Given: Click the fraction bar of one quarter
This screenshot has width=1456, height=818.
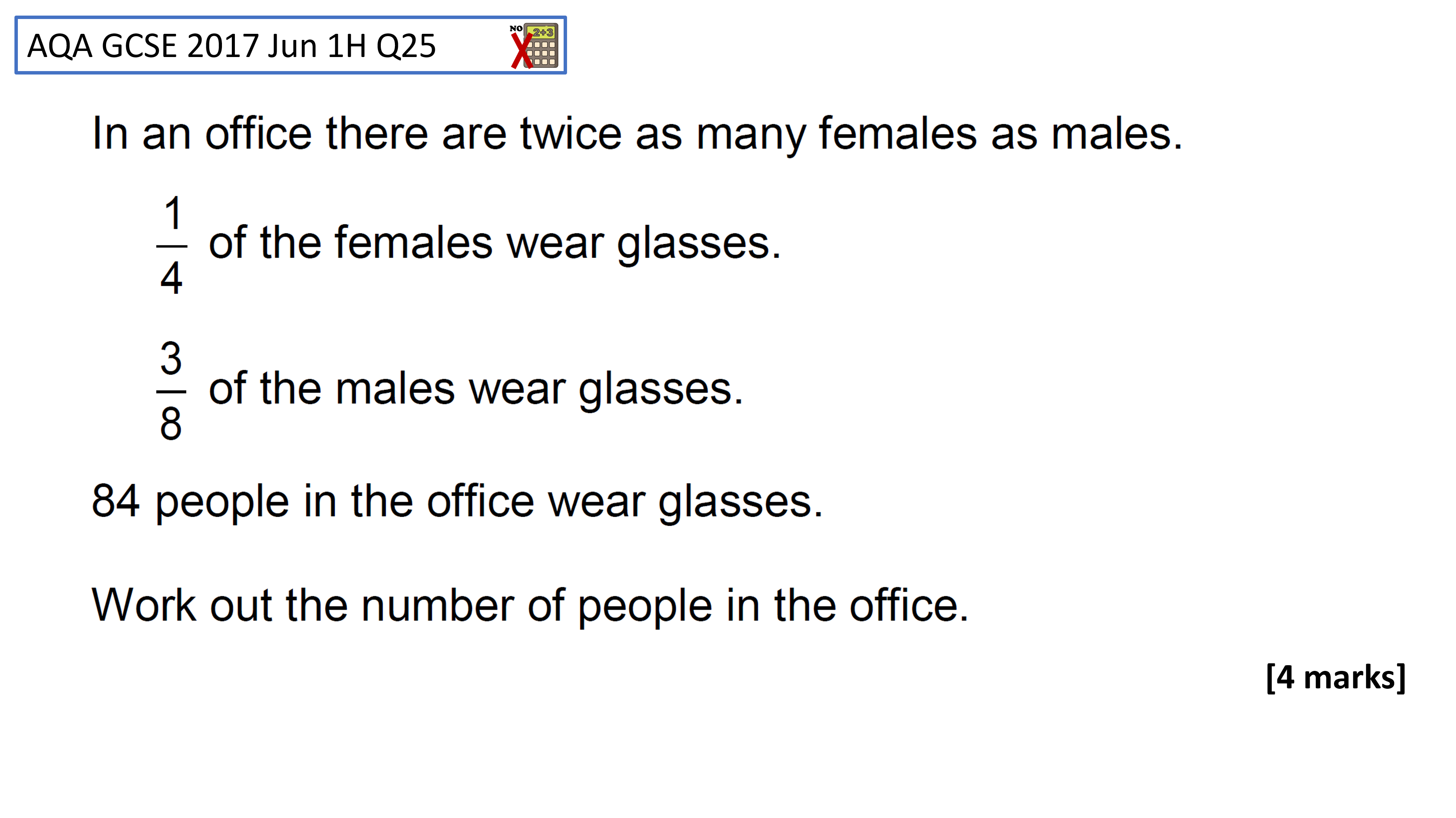Looking at the screenshot, I should [171, 246].
